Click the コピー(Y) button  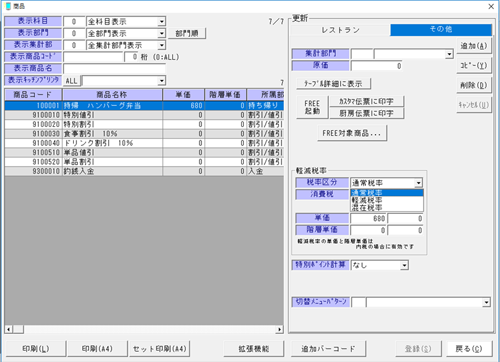click(474, 65)
